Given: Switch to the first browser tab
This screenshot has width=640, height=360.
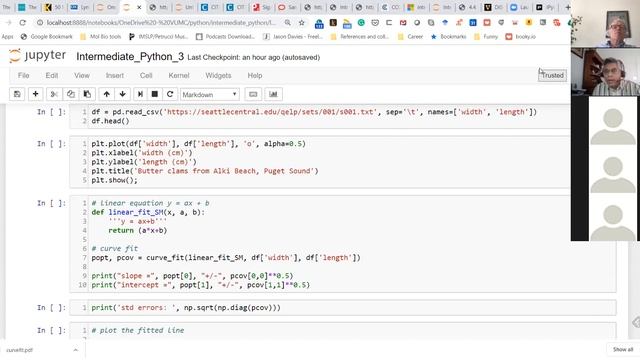Looking at the screenshot, I should pyautogui.click(x=6, y=7).
